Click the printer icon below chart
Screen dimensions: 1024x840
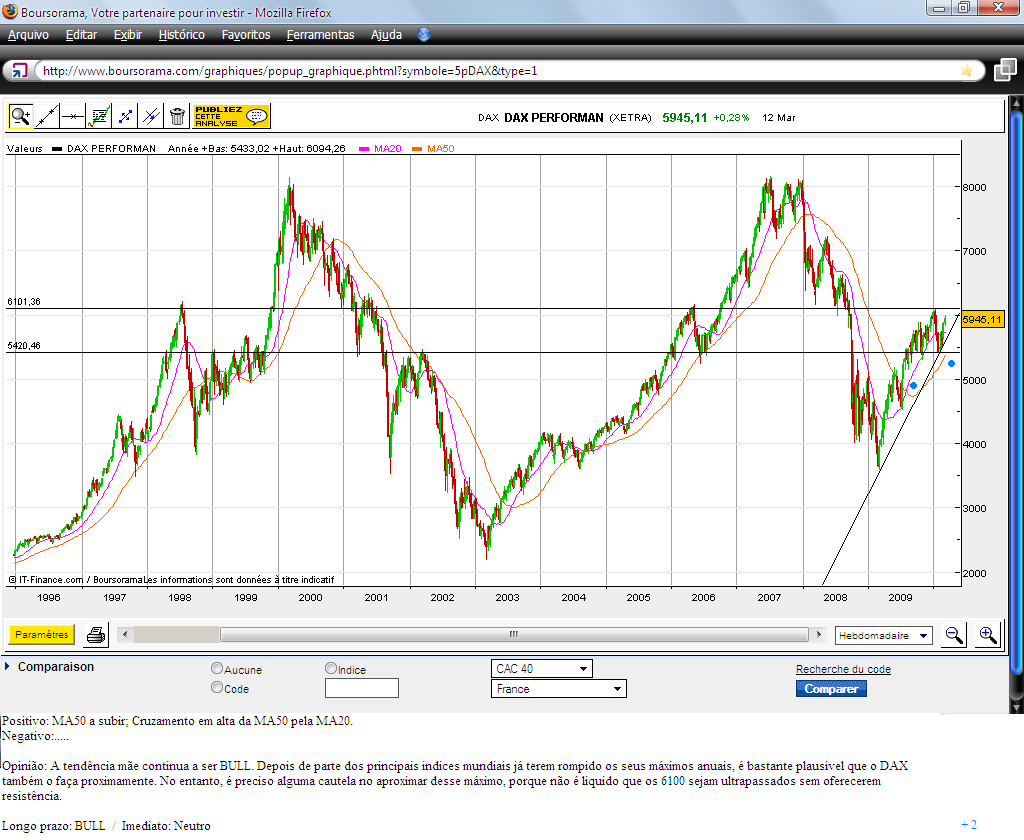[96, 635]
